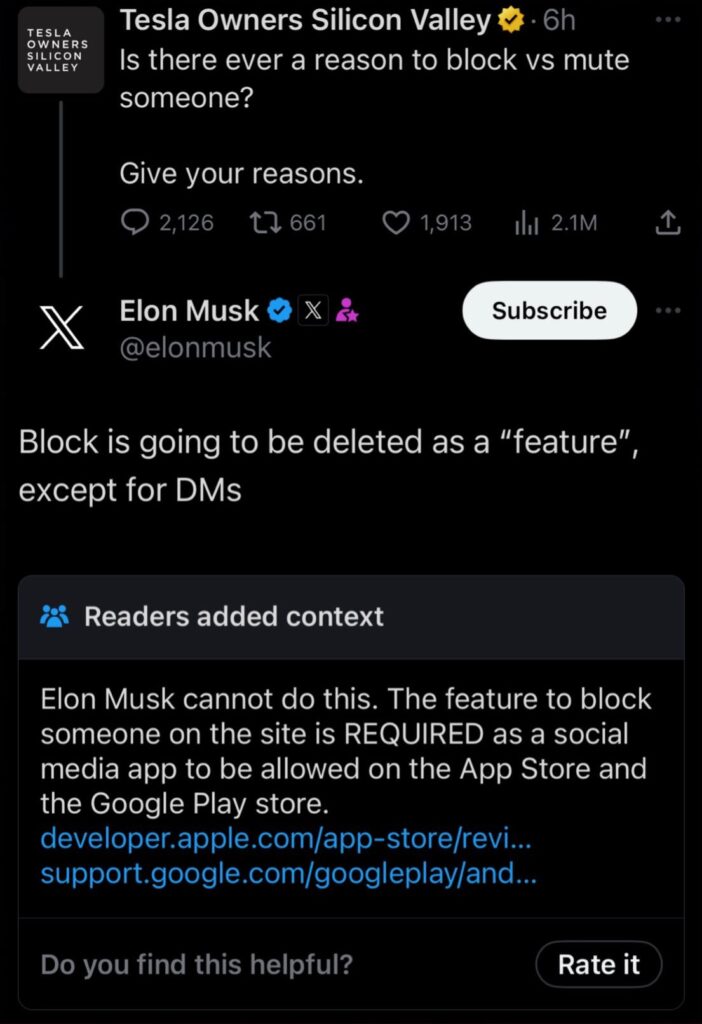Open the reply icon on the Tesla Owners tweet
Viewport: 702px width, 1024px height.
tap(135, 222)
